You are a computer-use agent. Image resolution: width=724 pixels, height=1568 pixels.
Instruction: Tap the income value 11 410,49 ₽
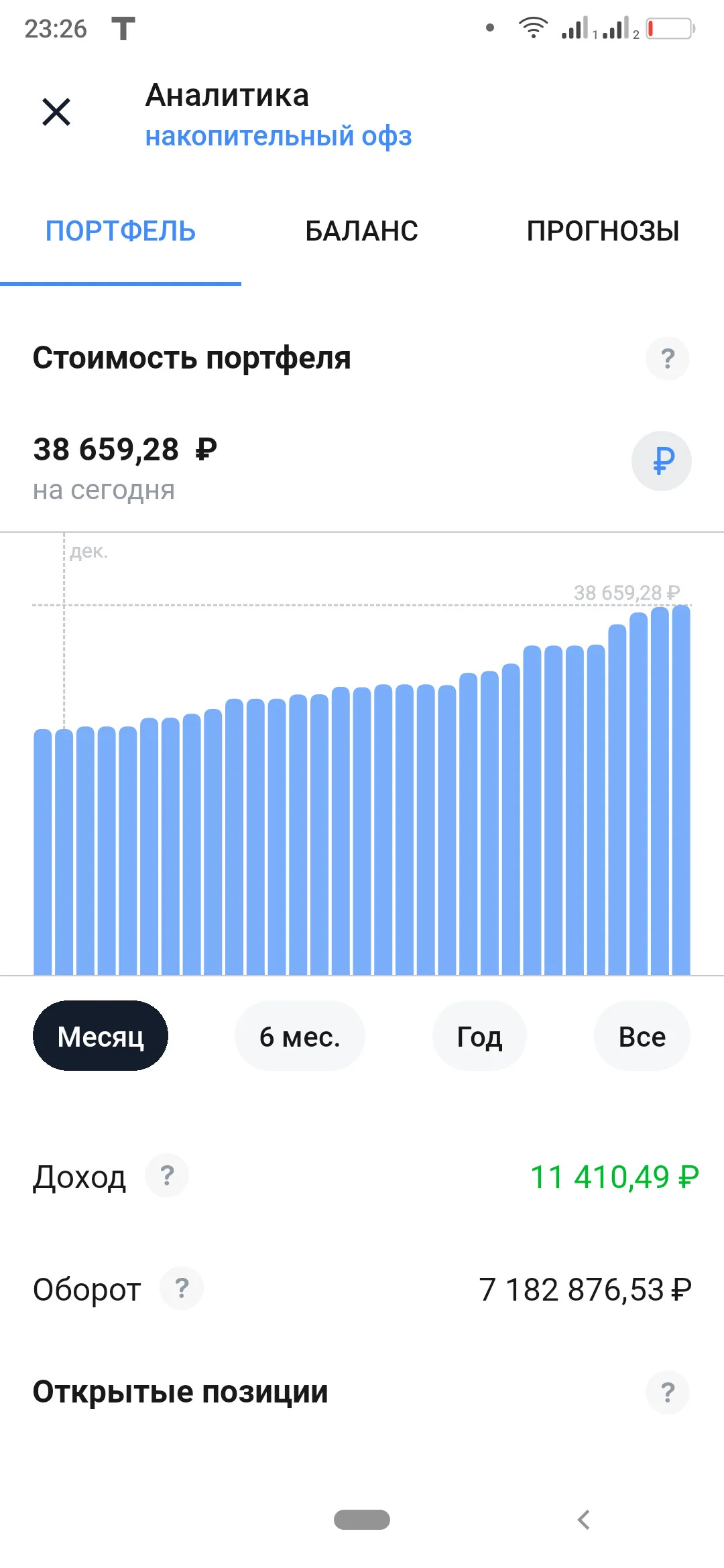[614, 1177]
